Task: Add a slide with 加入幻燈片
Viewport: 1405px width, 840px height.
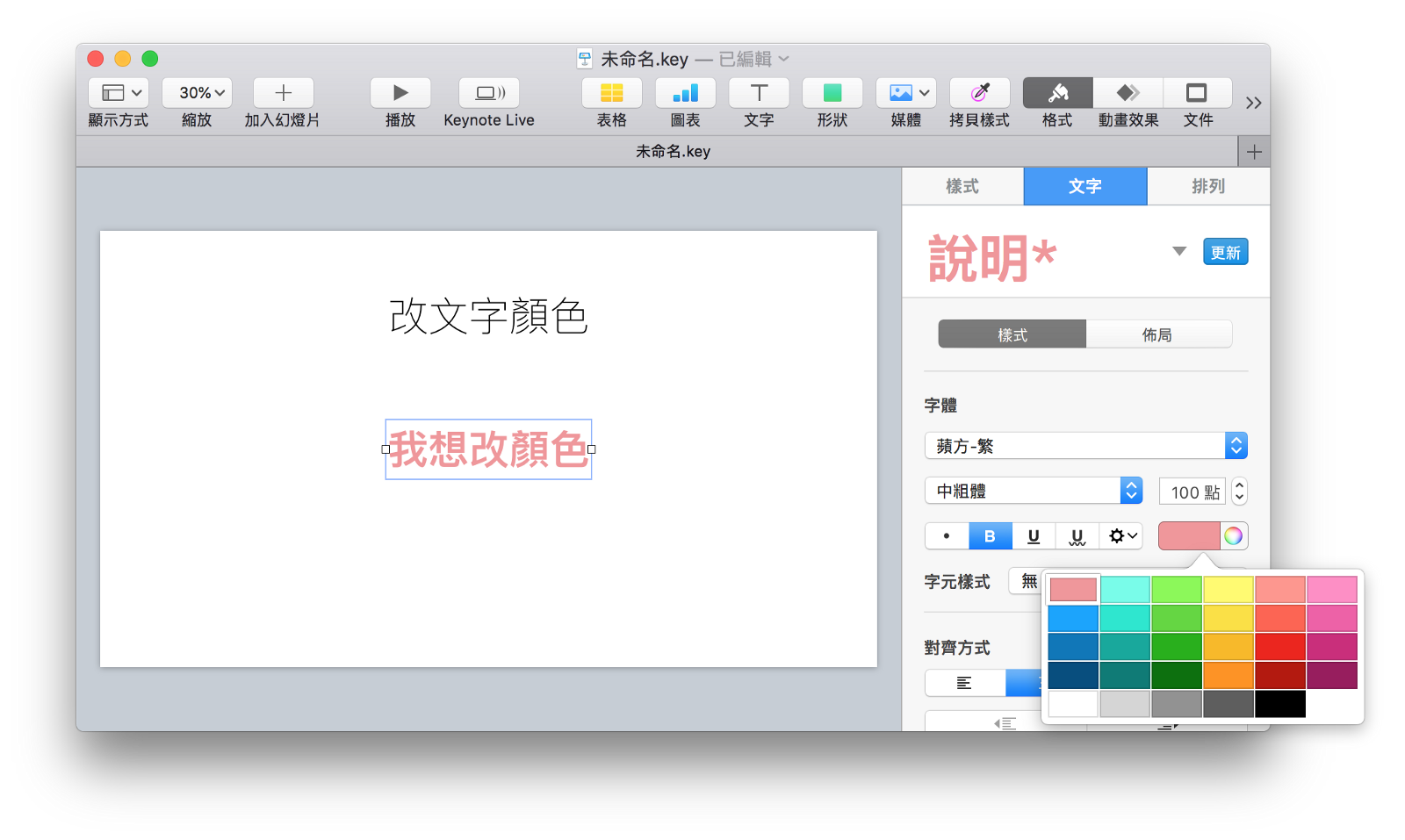Action: click(282, 92)
